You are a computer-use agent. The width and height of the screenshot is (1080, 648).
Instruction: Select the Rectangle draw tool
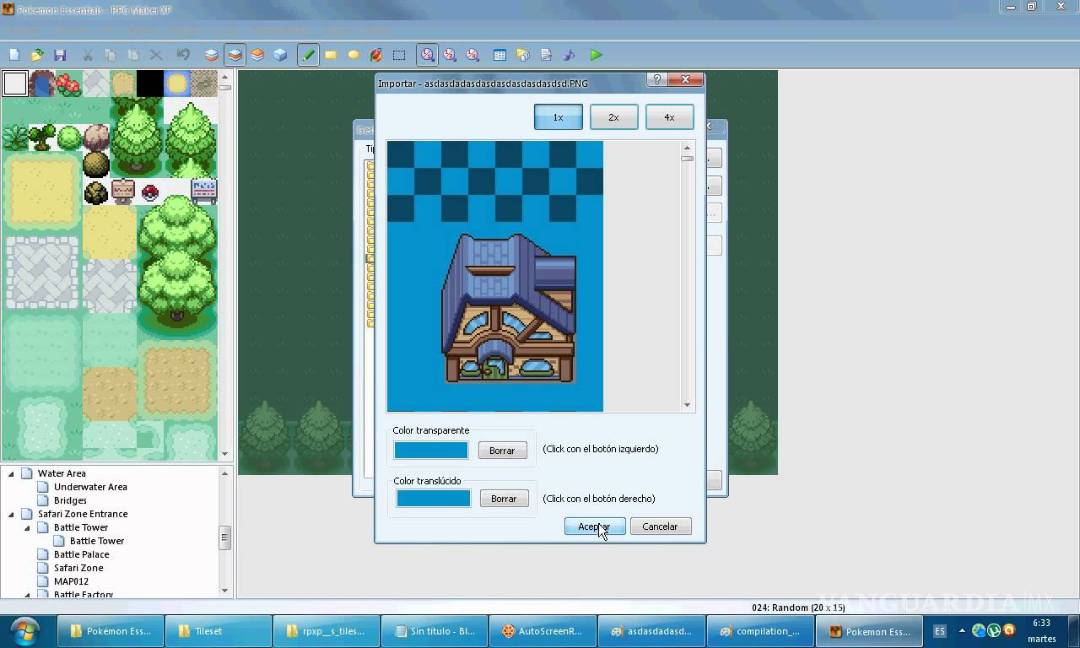pos(330,55)
